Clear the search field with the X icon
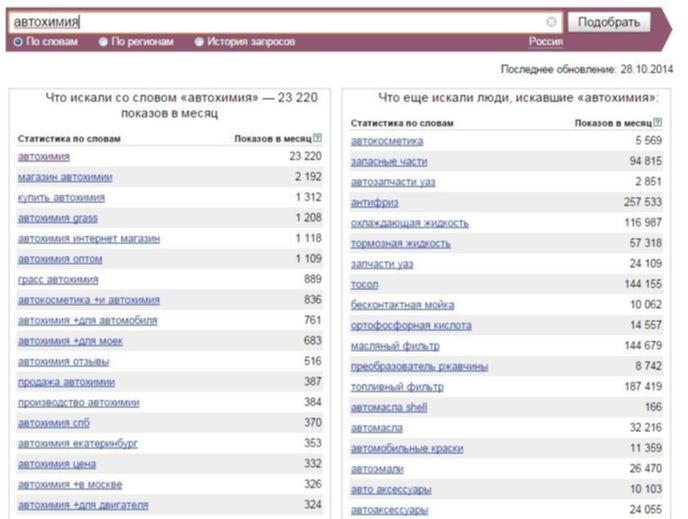The width and height of the screenshot is (688, 519). point(551,21)
